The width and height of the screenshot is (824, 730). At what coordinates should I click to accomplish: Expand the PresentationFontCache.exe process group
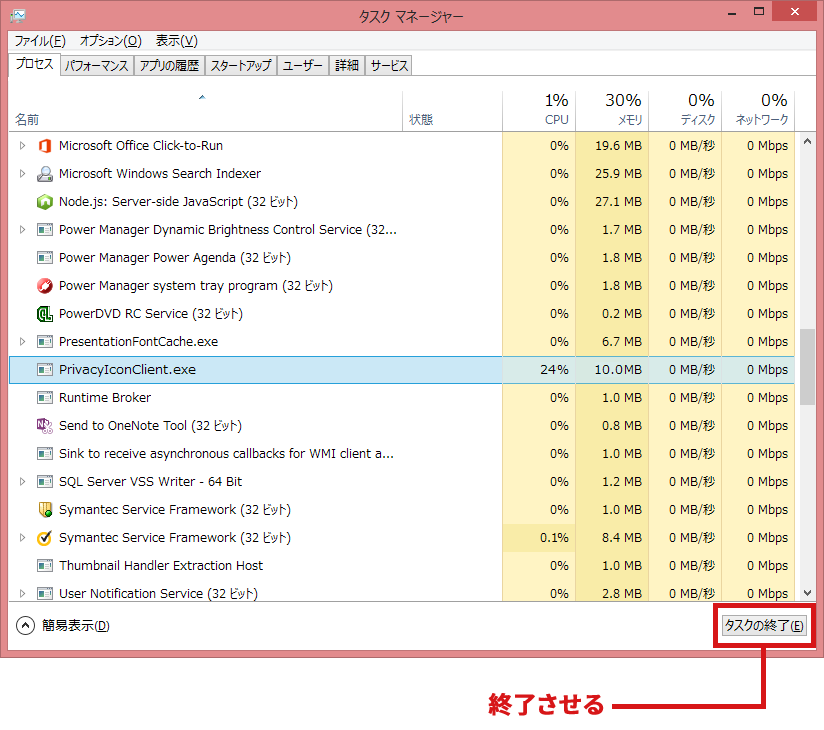click(x=23, y=342)
